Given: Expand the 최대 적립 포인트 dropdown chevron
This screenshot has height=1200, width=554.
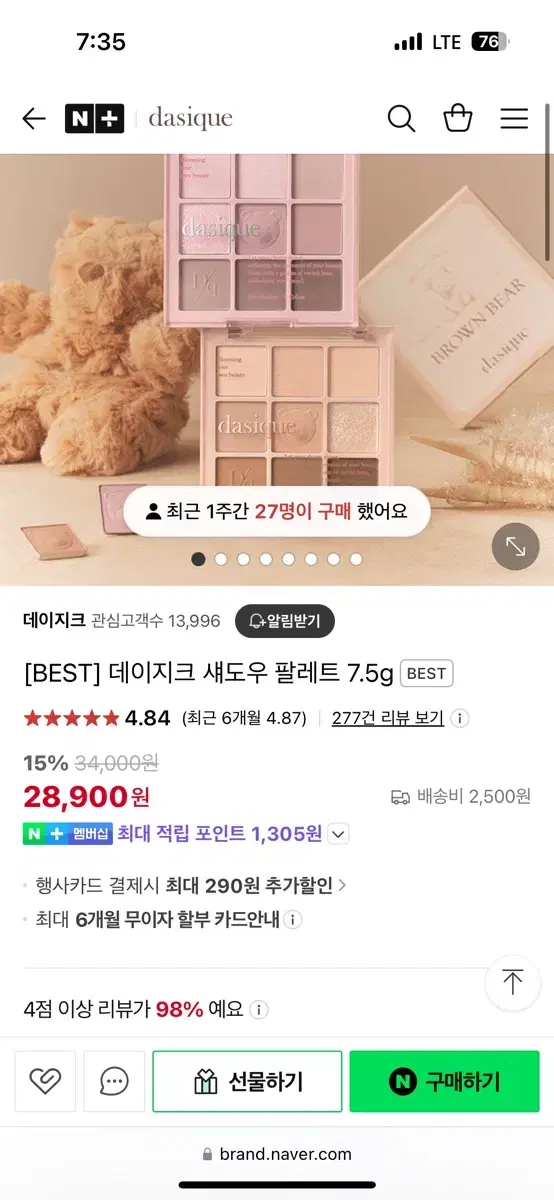Looking at the screenshot, I should pos(339,834).
